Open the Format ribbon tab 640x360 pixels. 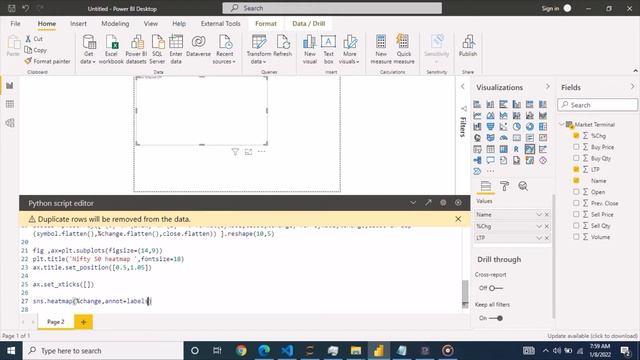pos(266,24)
